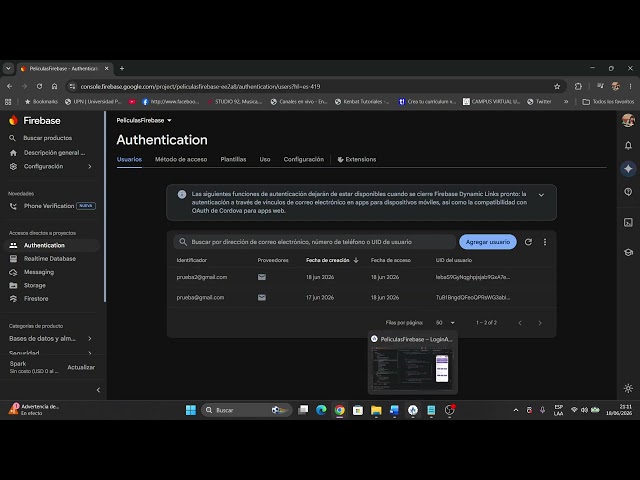This screenshot has height=480, width=640.
Task: Switch to Método de acceso tab
Action: pyautogui.click(x=181, y=159)
